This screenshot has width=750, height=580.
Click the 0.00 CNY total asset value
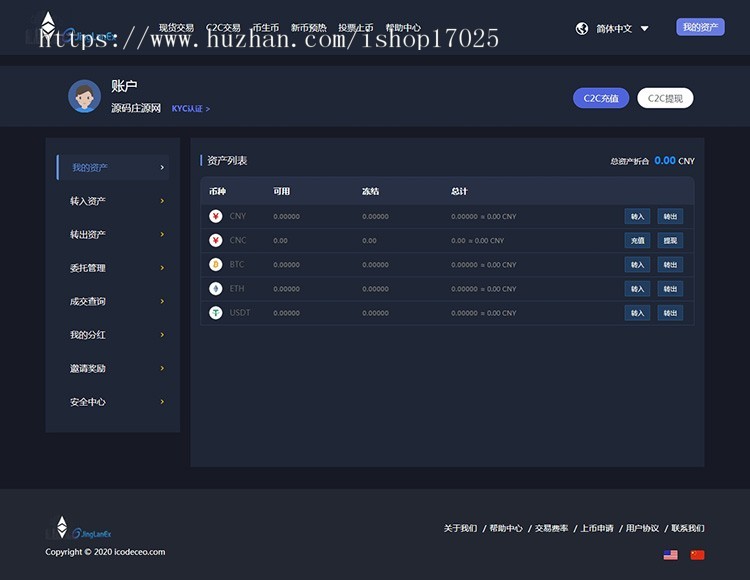tap(674, 161)
